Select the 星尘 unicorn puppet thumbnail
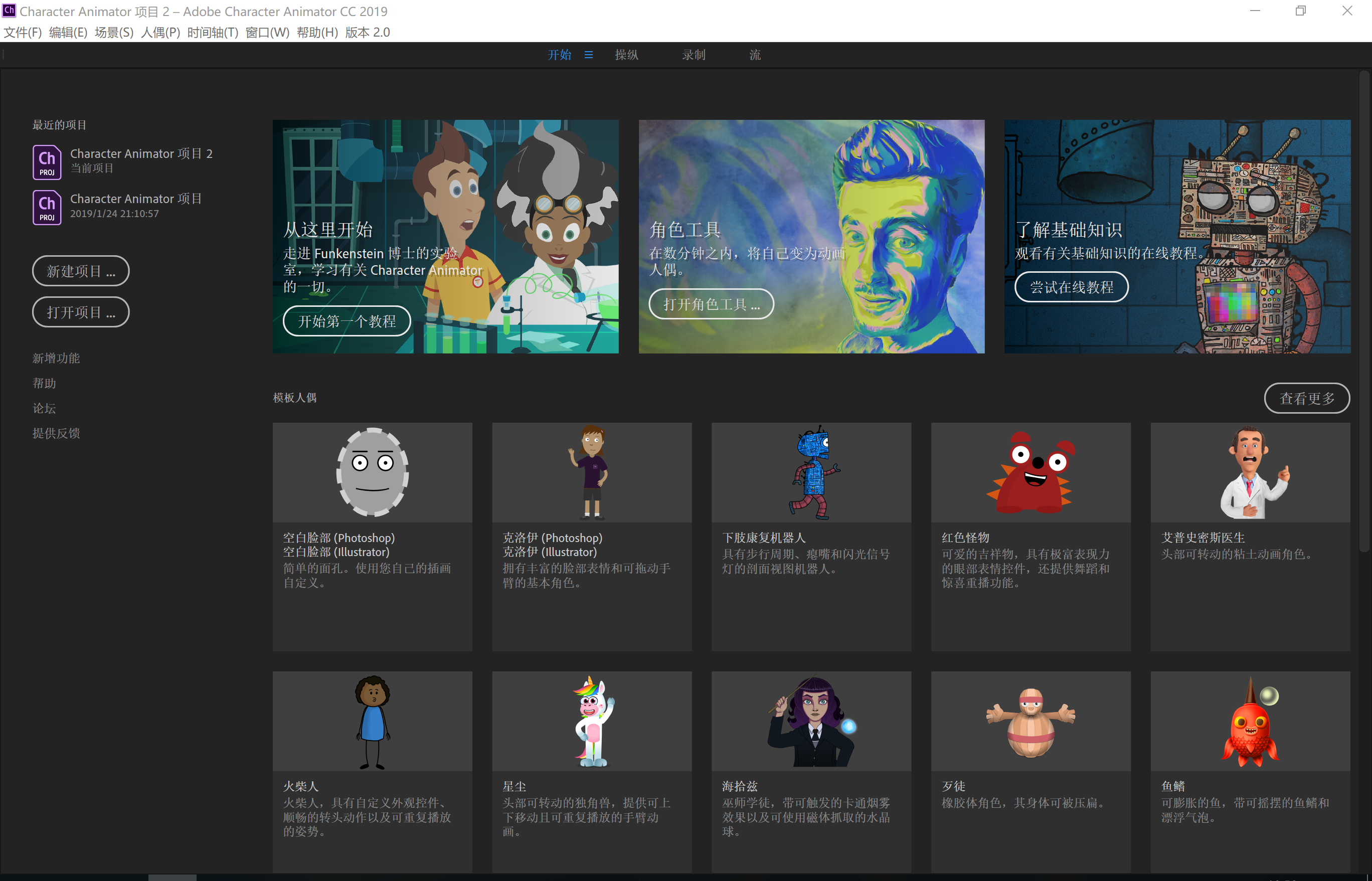The image size is (1372, 881). pos(592,722)
